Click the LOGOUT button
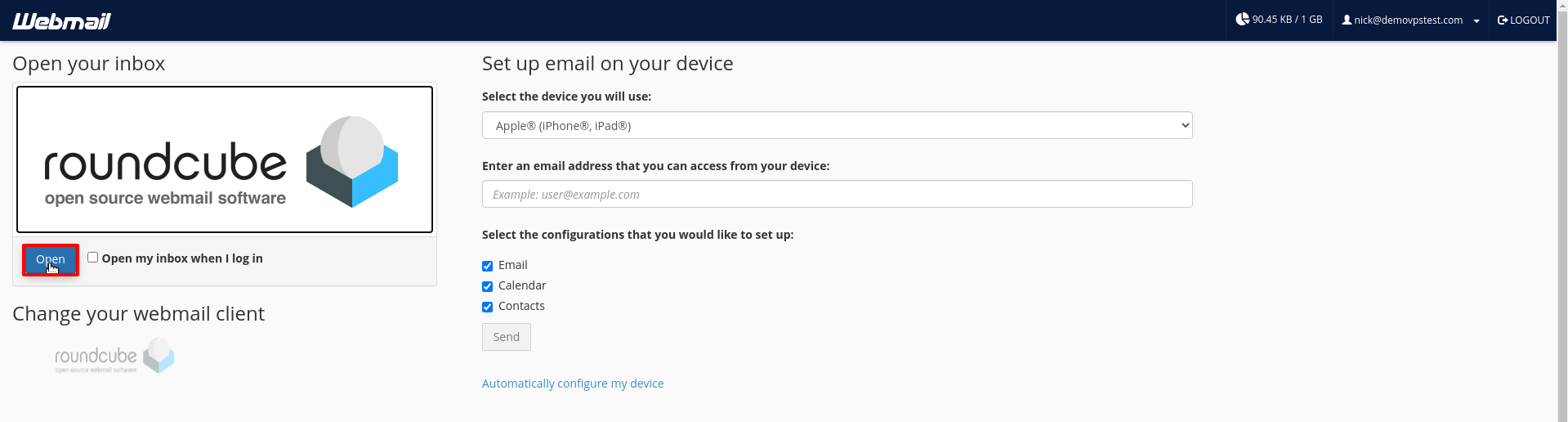Viewport: 1568px width, 422px height. pos(1523,20)
